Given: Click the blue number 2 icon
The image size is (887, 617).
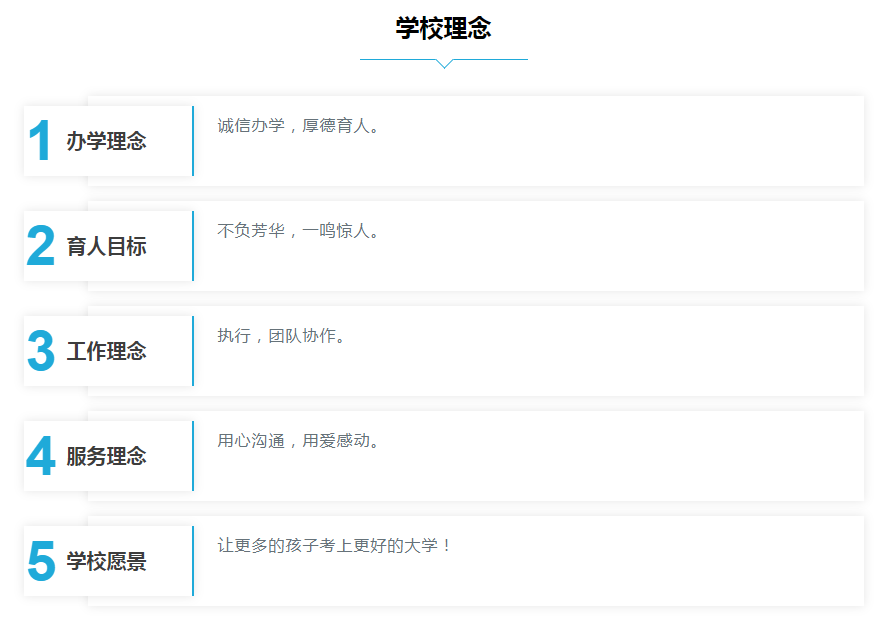Looking at the screenshot, I should coord(41,245).
